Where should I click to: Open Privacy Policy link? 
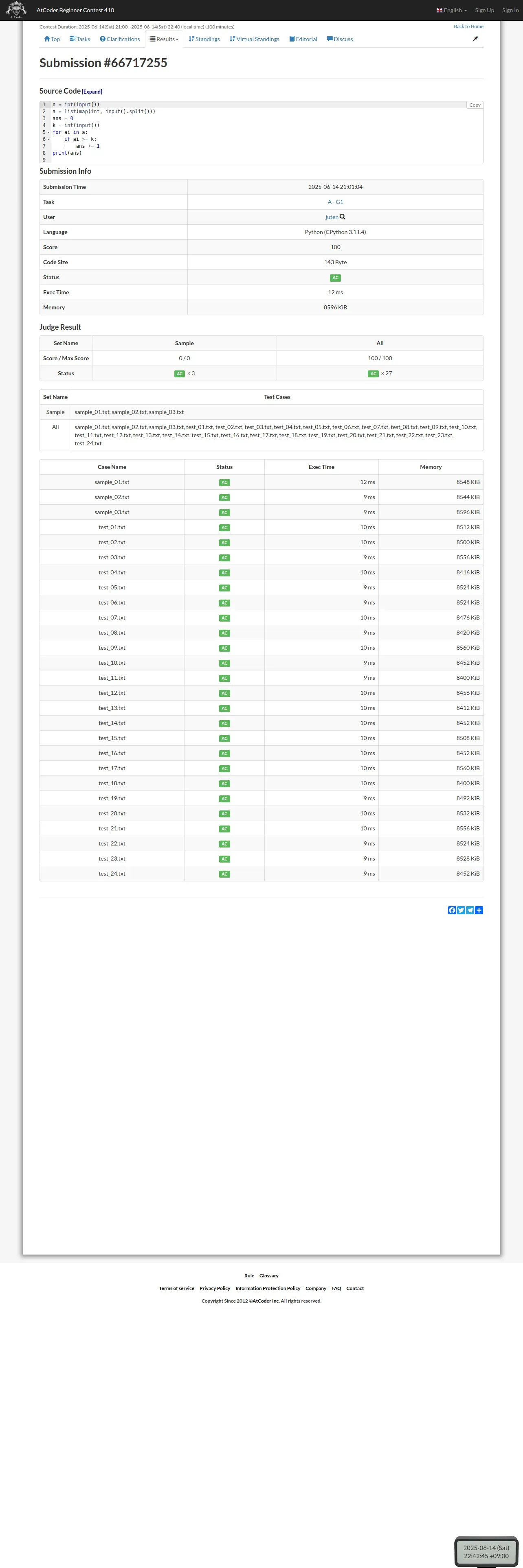pos(215,1288)
